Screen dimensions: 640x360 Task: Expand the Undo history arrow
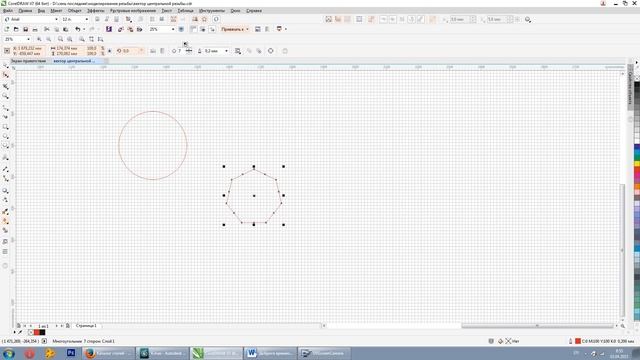84,29
